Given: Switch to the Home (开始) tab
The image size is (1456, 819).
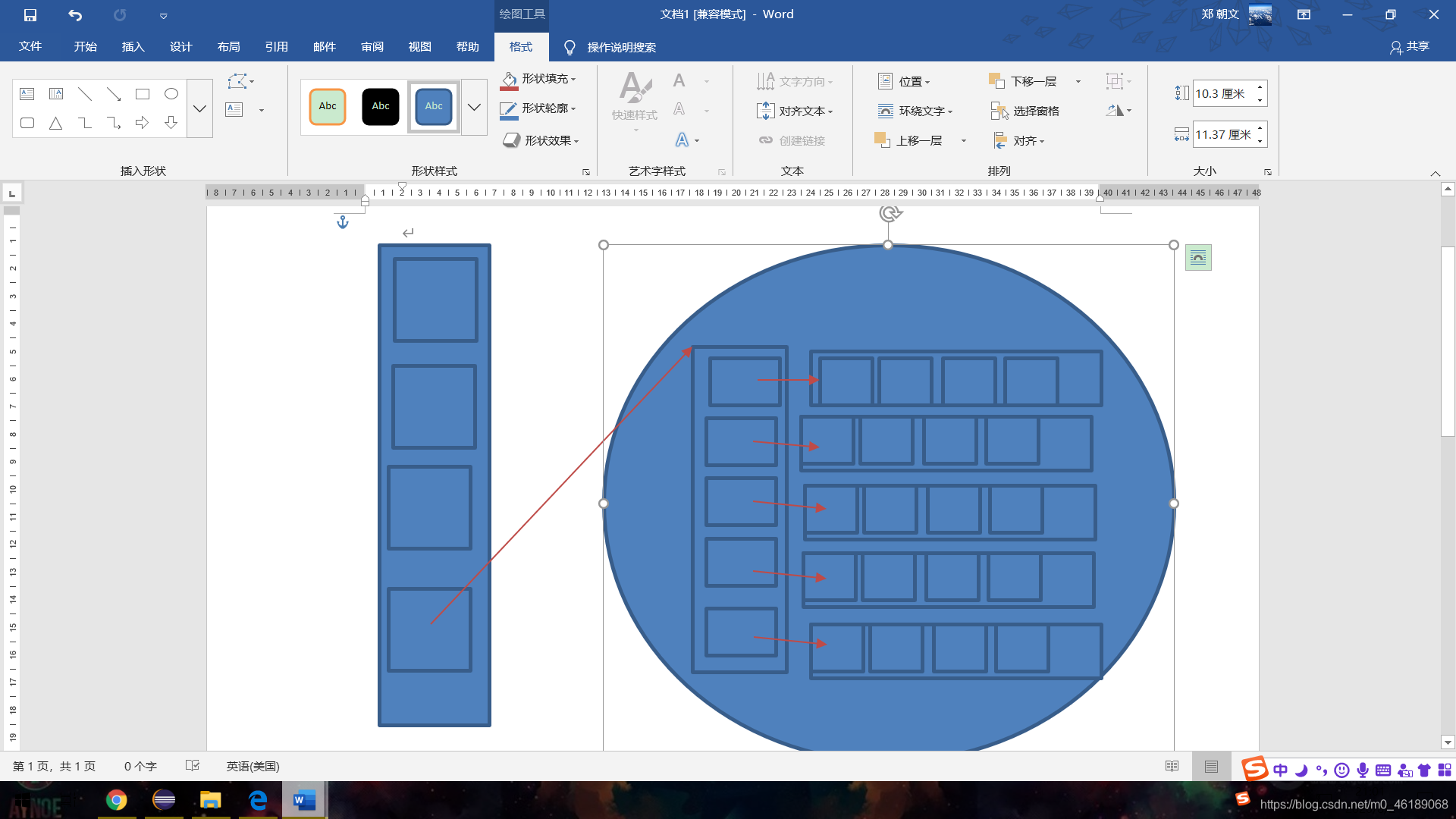Looking at the screenshot, I should [85, 47].
